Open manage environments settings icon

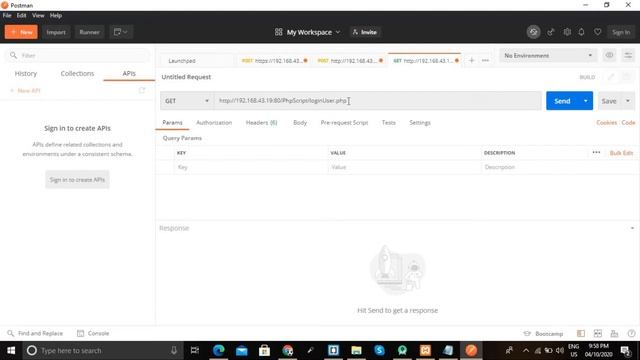(x=628, y=55)
